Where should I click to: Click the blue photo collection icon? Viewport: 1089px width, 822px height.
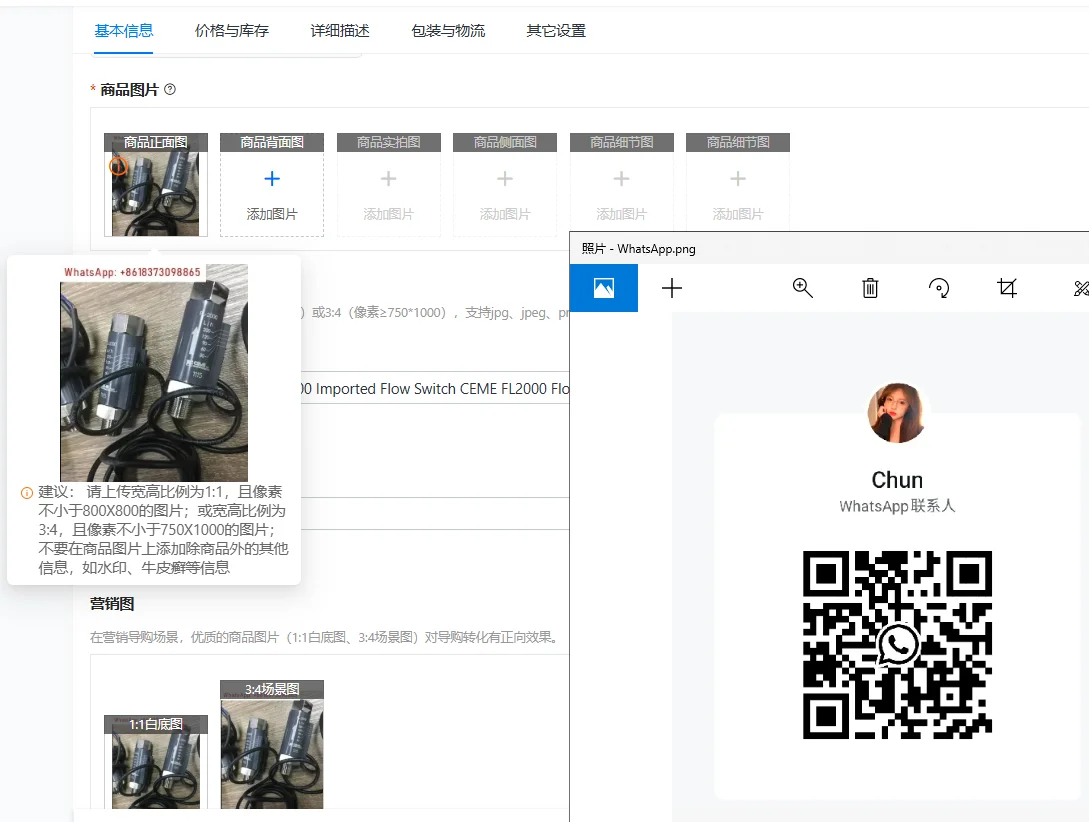click(x=603, y=288)
